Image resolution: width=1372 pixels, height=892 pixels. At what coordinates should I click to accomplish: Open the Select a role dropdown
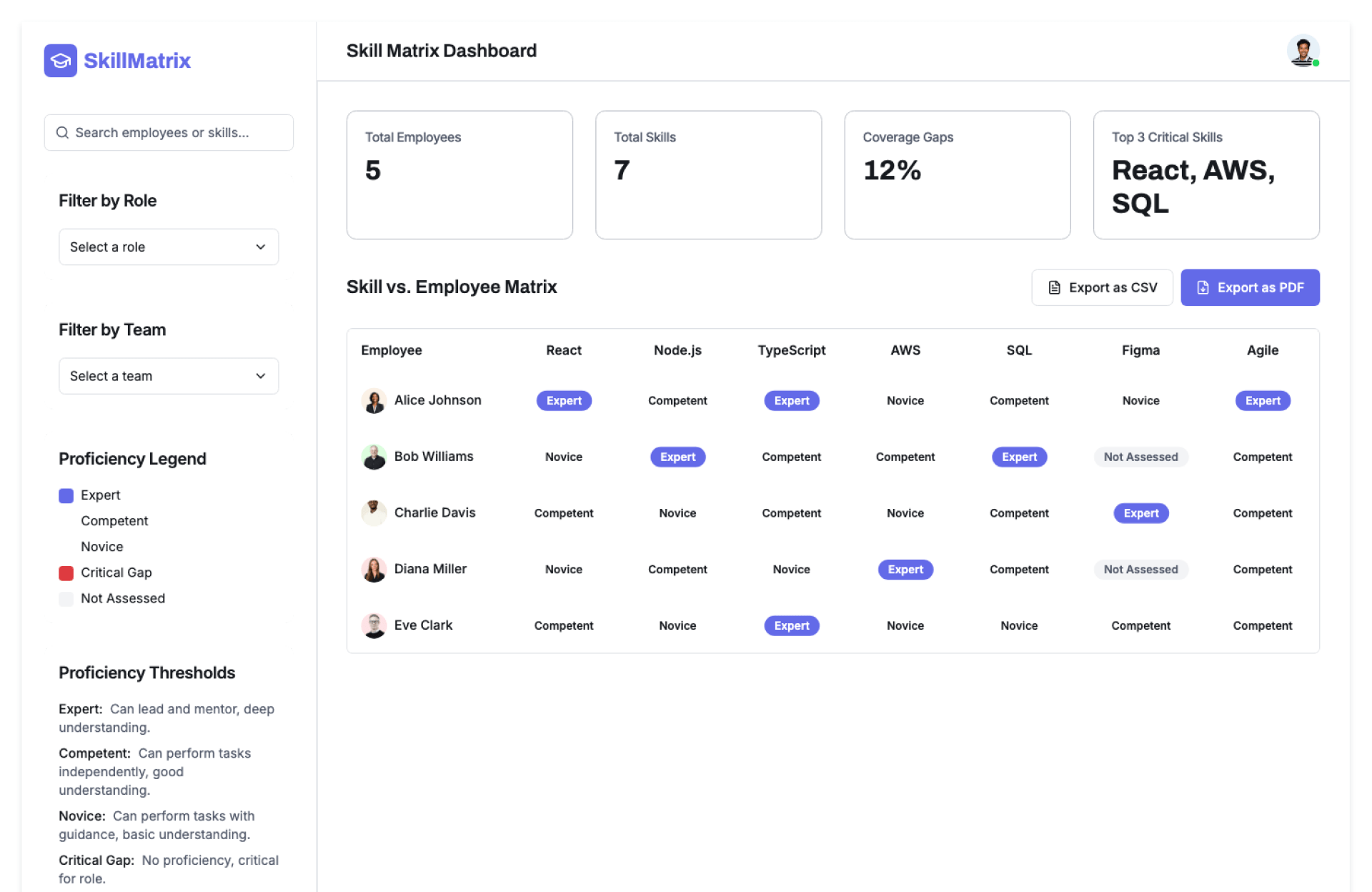(x=168, y=247)
